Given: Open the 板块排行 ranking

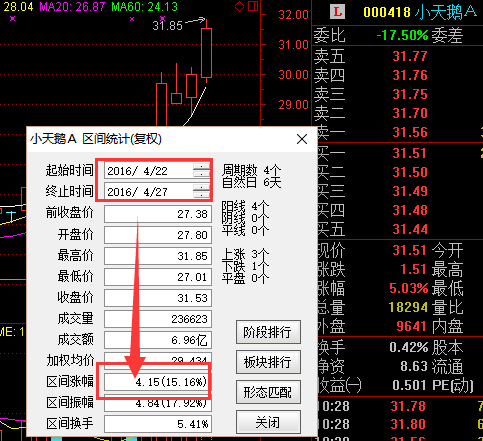Looking at the screenshot, I should click(x=268, y=362).
